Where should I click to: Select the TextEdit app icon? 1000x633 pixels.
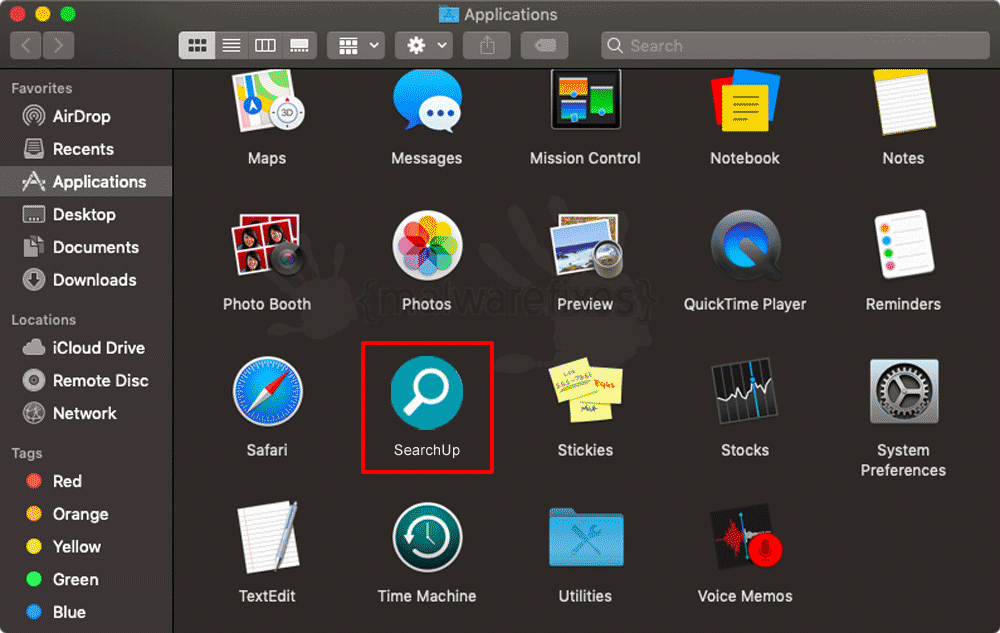(268, 537)
